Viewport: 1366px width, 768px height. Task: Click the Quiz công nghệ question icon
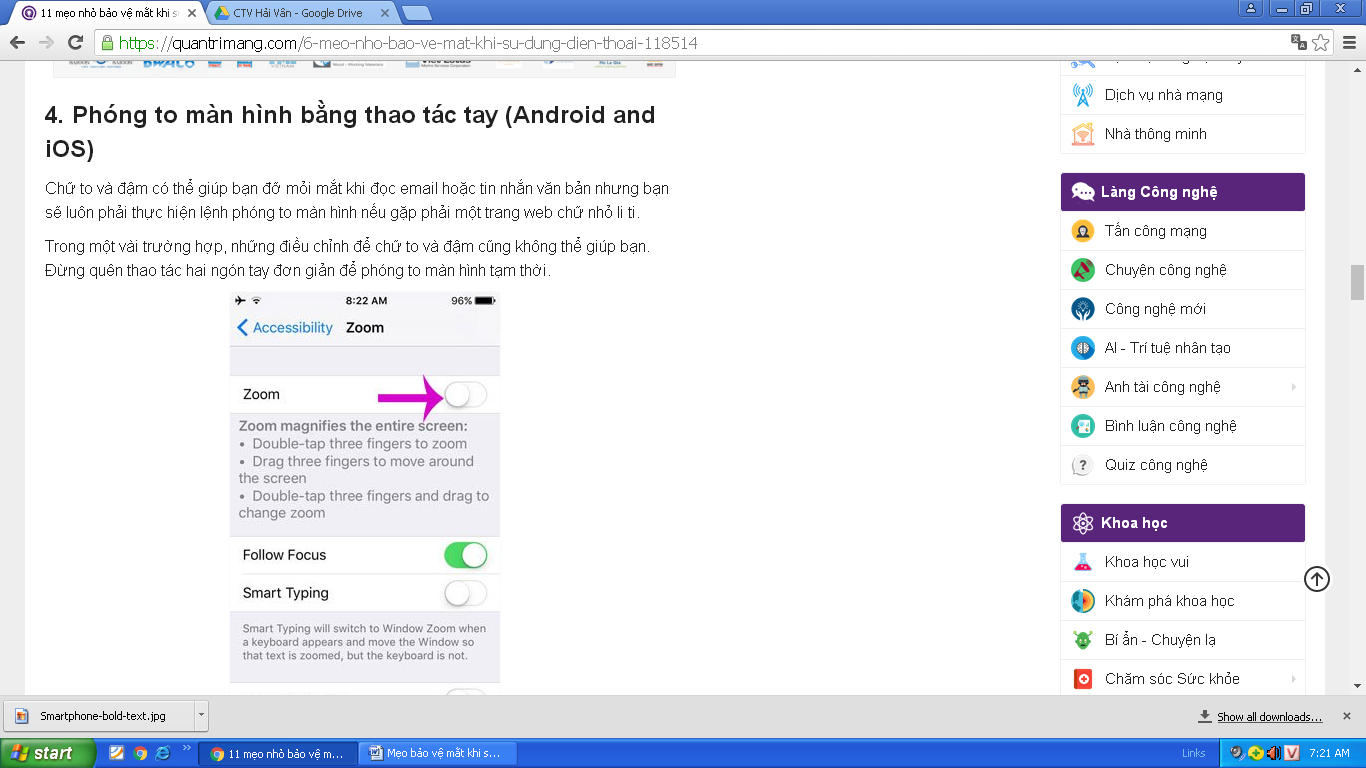[x=1082, y=465]
